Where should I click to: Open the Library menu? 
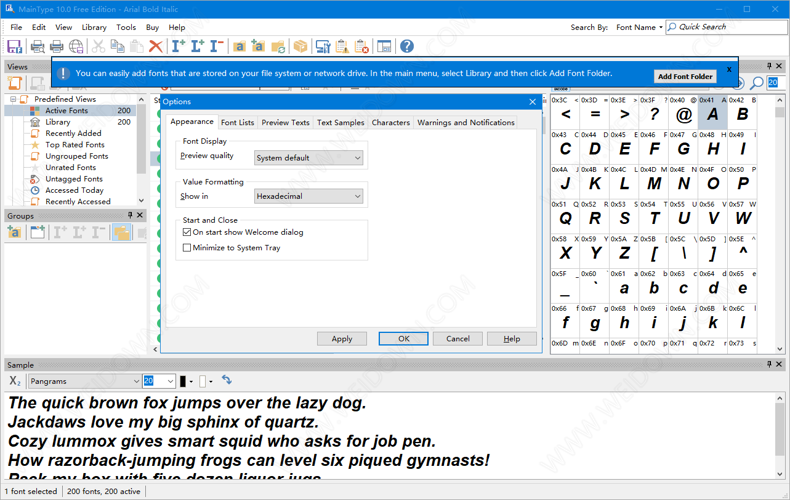click(x=94, y=27)
